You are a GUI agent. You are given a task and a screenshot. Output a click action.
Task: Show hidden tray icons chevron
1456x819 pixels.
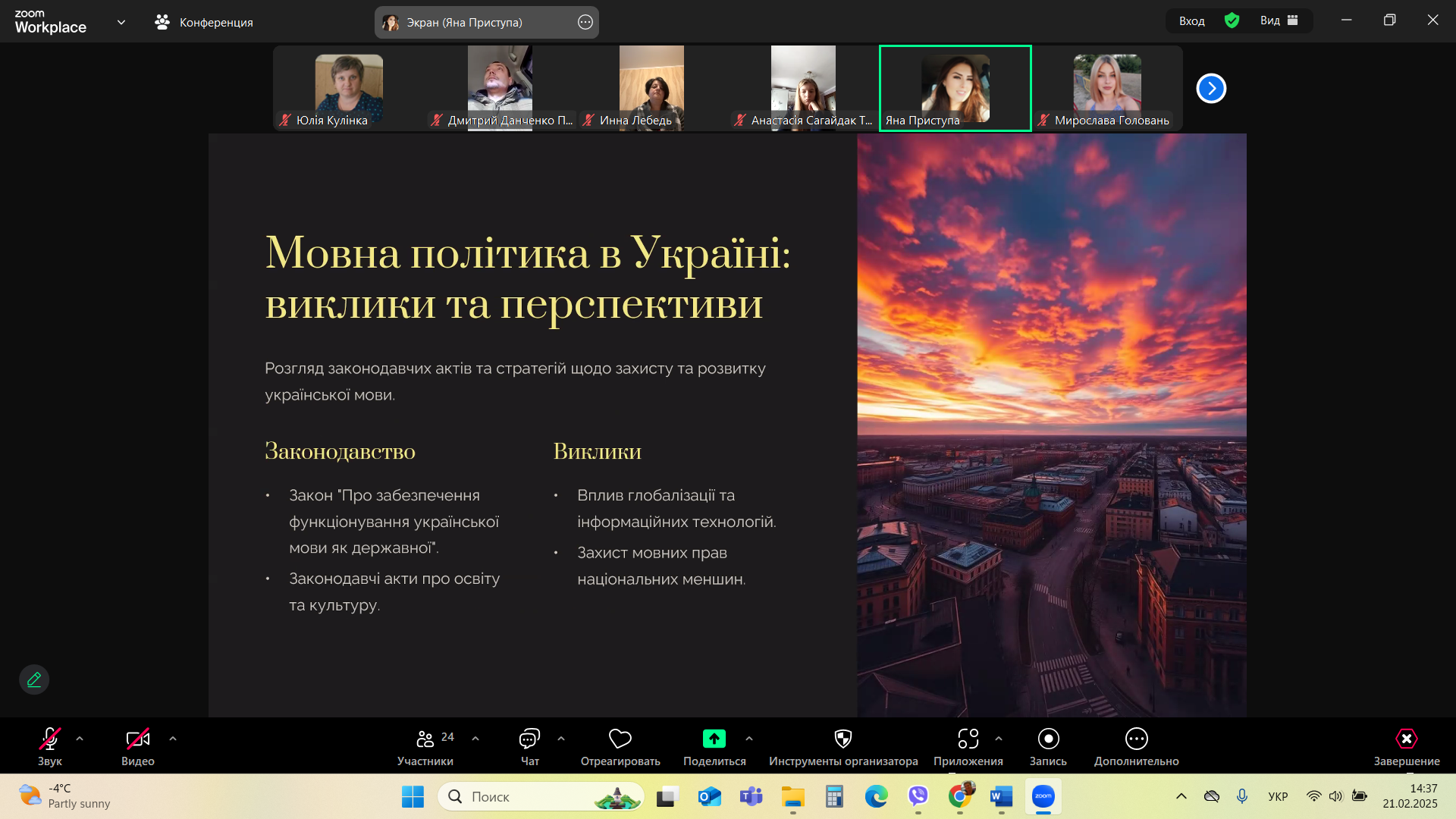click(x=1181, y=796)
